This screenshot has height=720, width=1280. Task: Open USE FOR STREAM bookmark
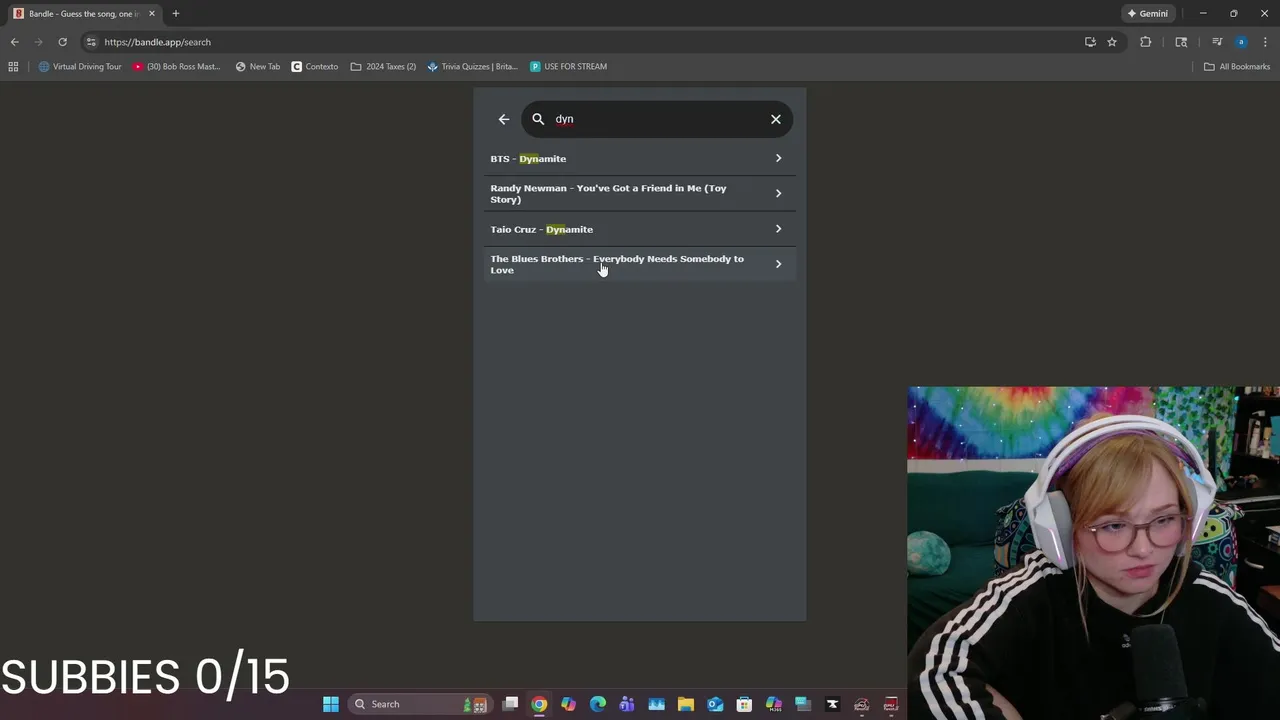click(x=568, y=67)
